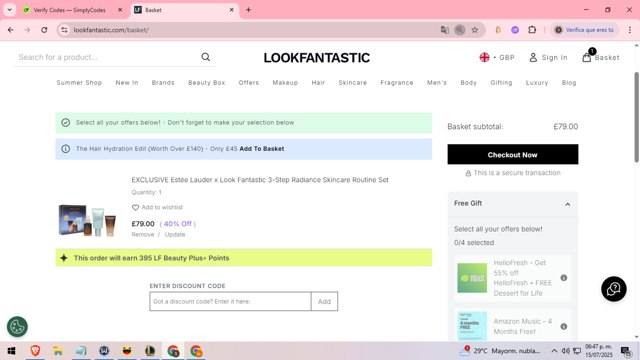Viewport: 640px width, 360px height.
Task: Open the browser Extensions puzzle icon
Action: tap(532, 30)
